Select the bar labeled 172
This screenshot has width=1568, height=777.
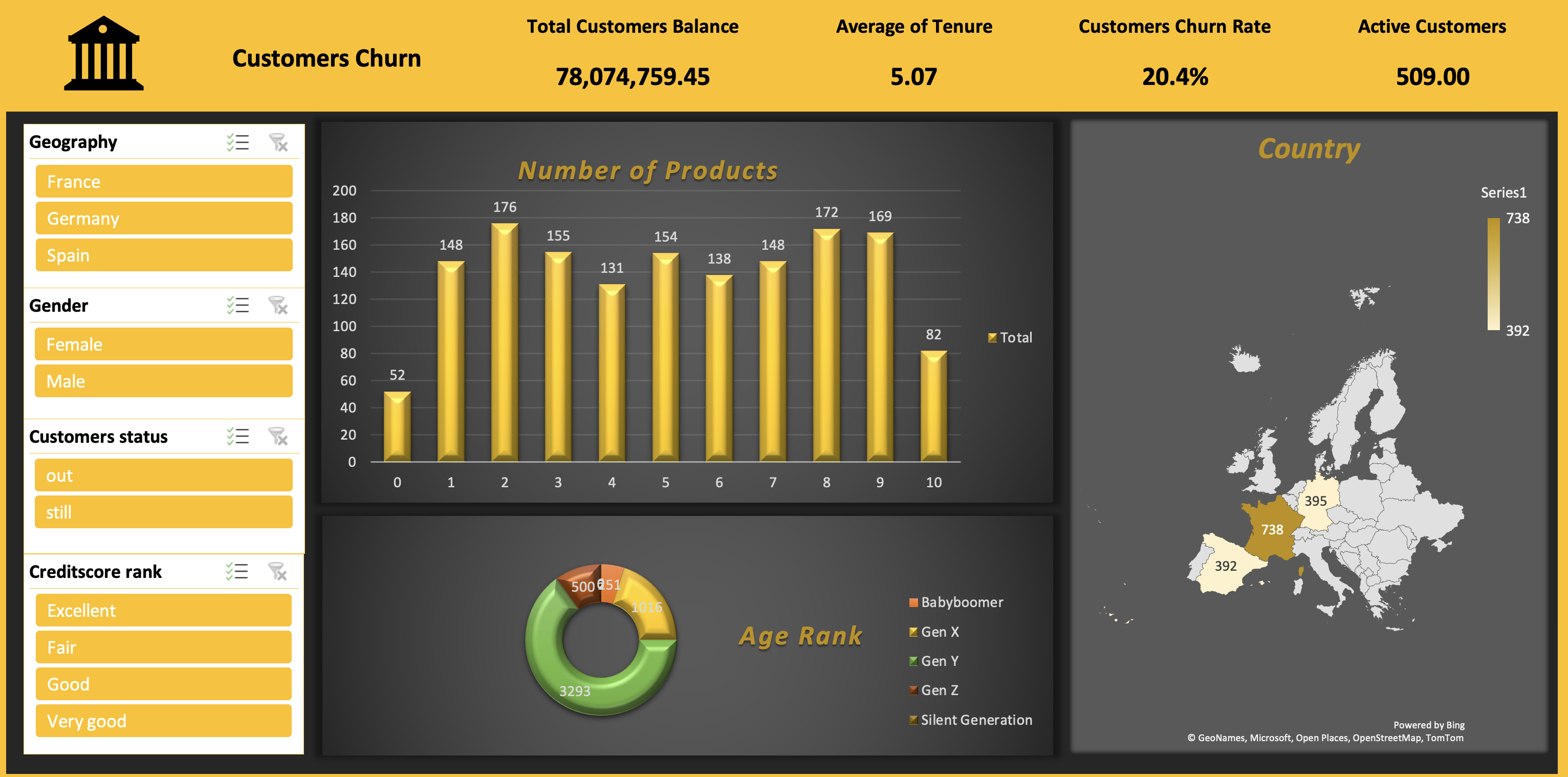[826, 346]
